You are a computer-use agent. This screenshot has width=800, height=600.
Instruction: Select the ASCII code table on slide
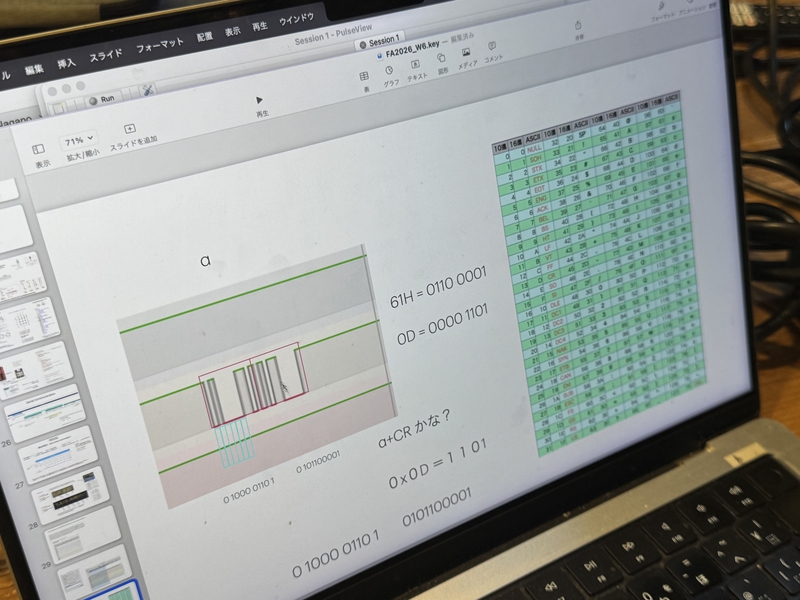[x=598, y=273]
